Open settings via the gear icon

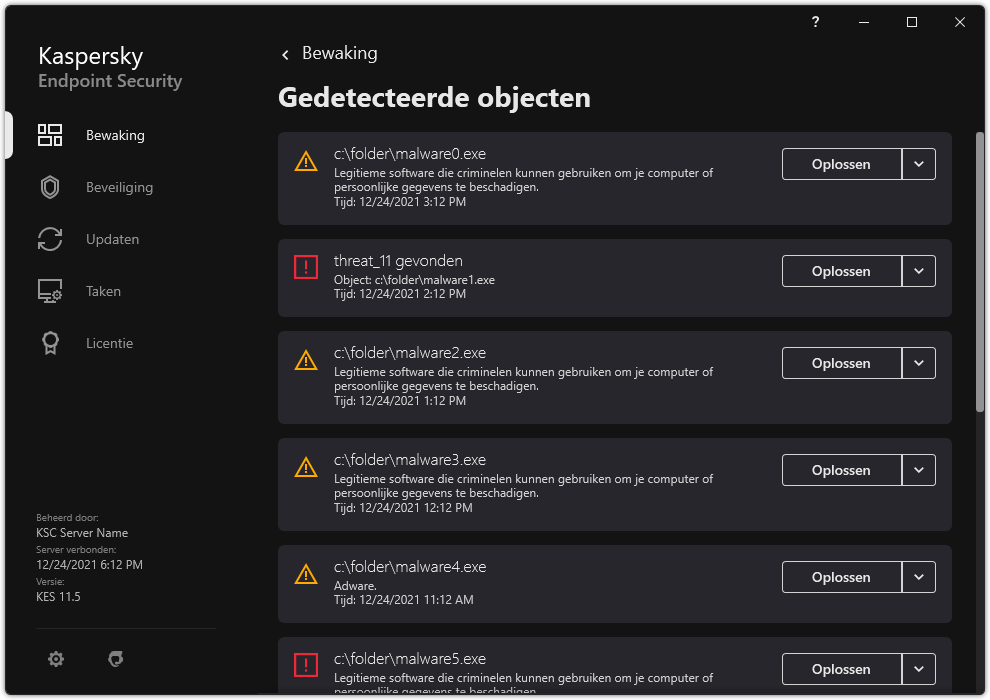pyautogui.click(x=55, y=659)
